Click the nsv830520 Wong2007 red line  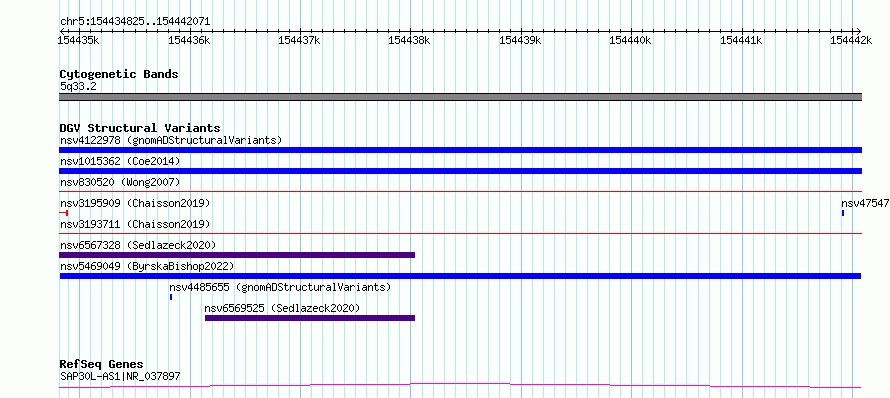[x=460, y=192]
